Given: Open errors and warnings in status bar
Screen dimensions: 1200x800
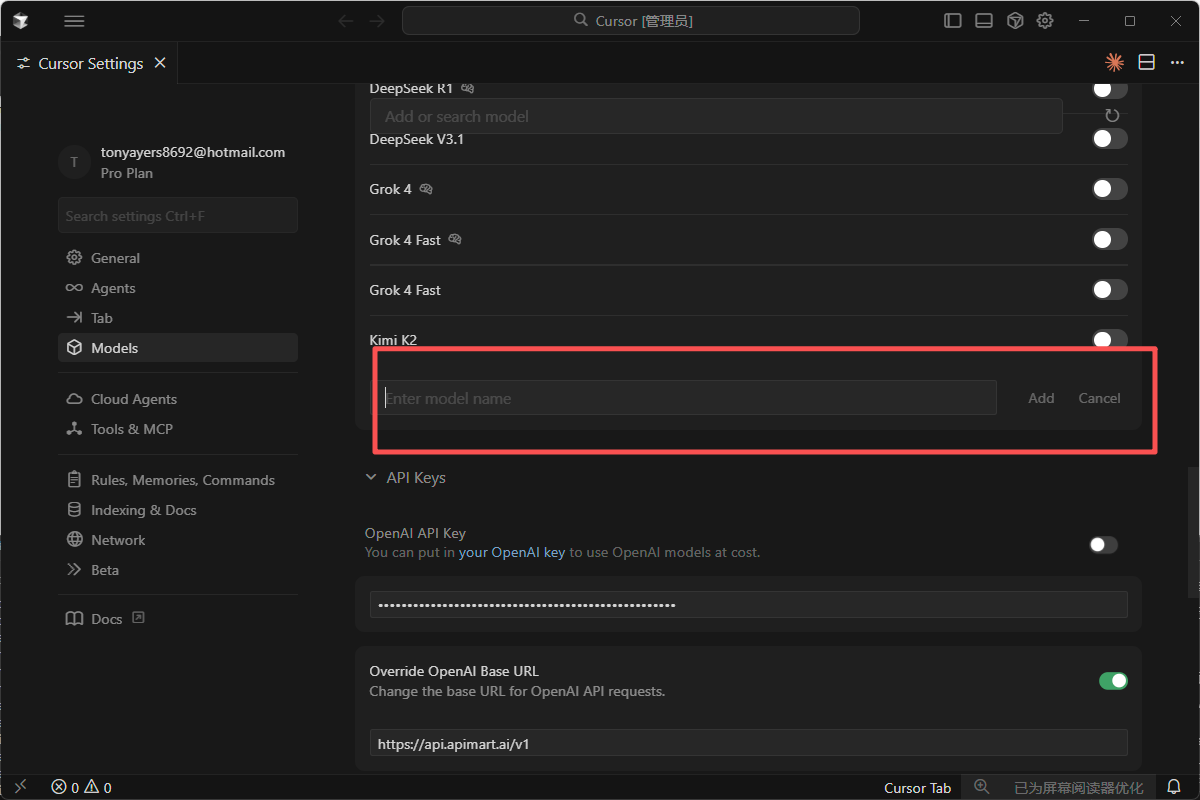Looking at the screenshot, I should [82, 787].
